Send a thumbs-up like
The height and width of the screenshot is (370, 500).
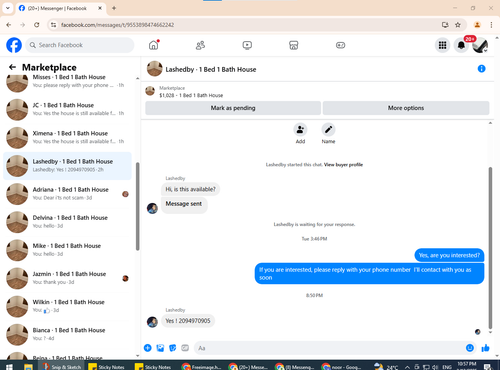click(x=486, y=348)
